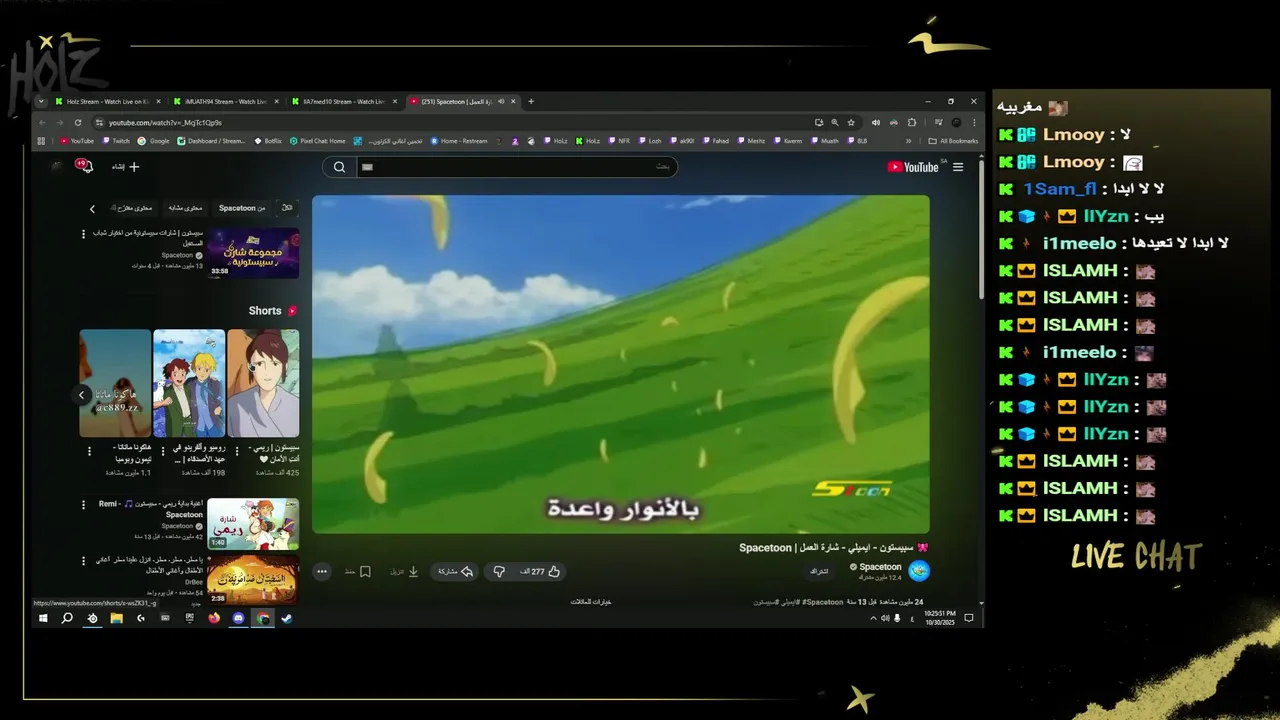Open the Home - Restream bookmark
The width and height of the screenshot is (1280, 720).
[459, 141]
